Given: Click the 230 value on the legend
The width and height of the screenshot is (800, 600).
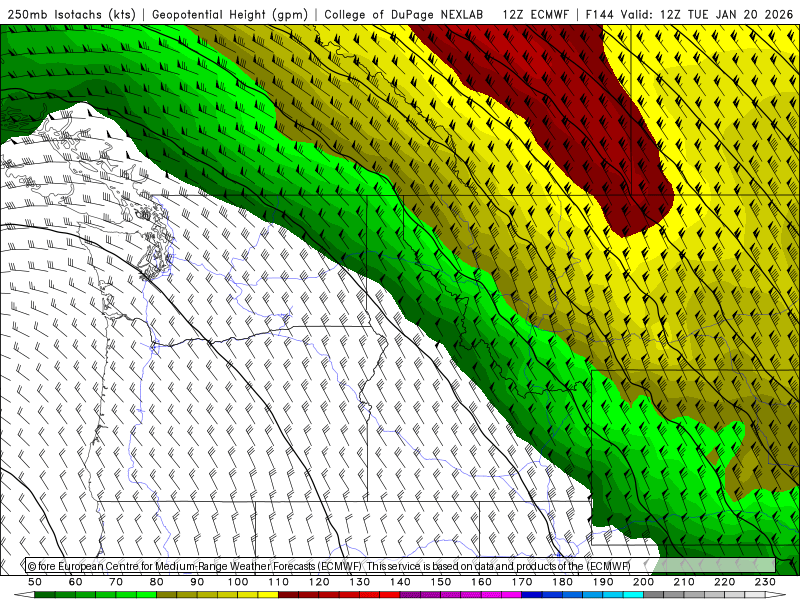Looking at the screenshot, I should [765, 582].
